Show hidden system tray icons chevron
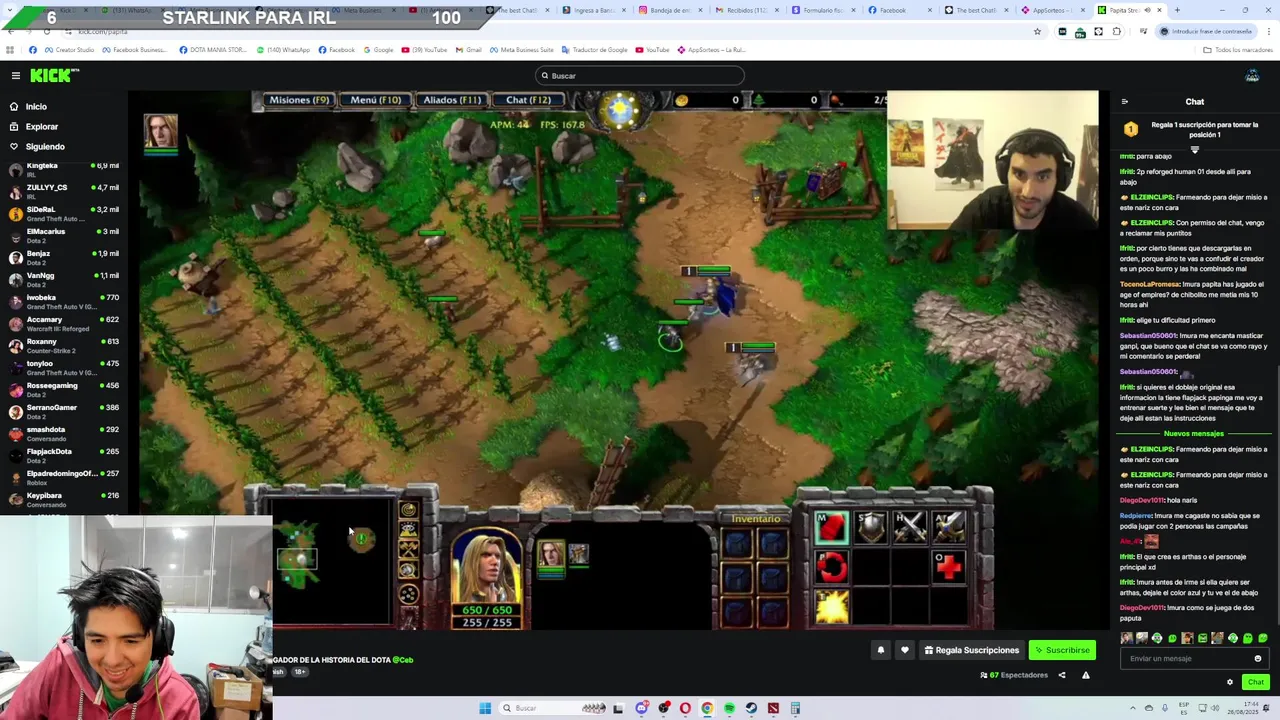The height and width of the screenshot is (720, 1280). [1133, 708]
